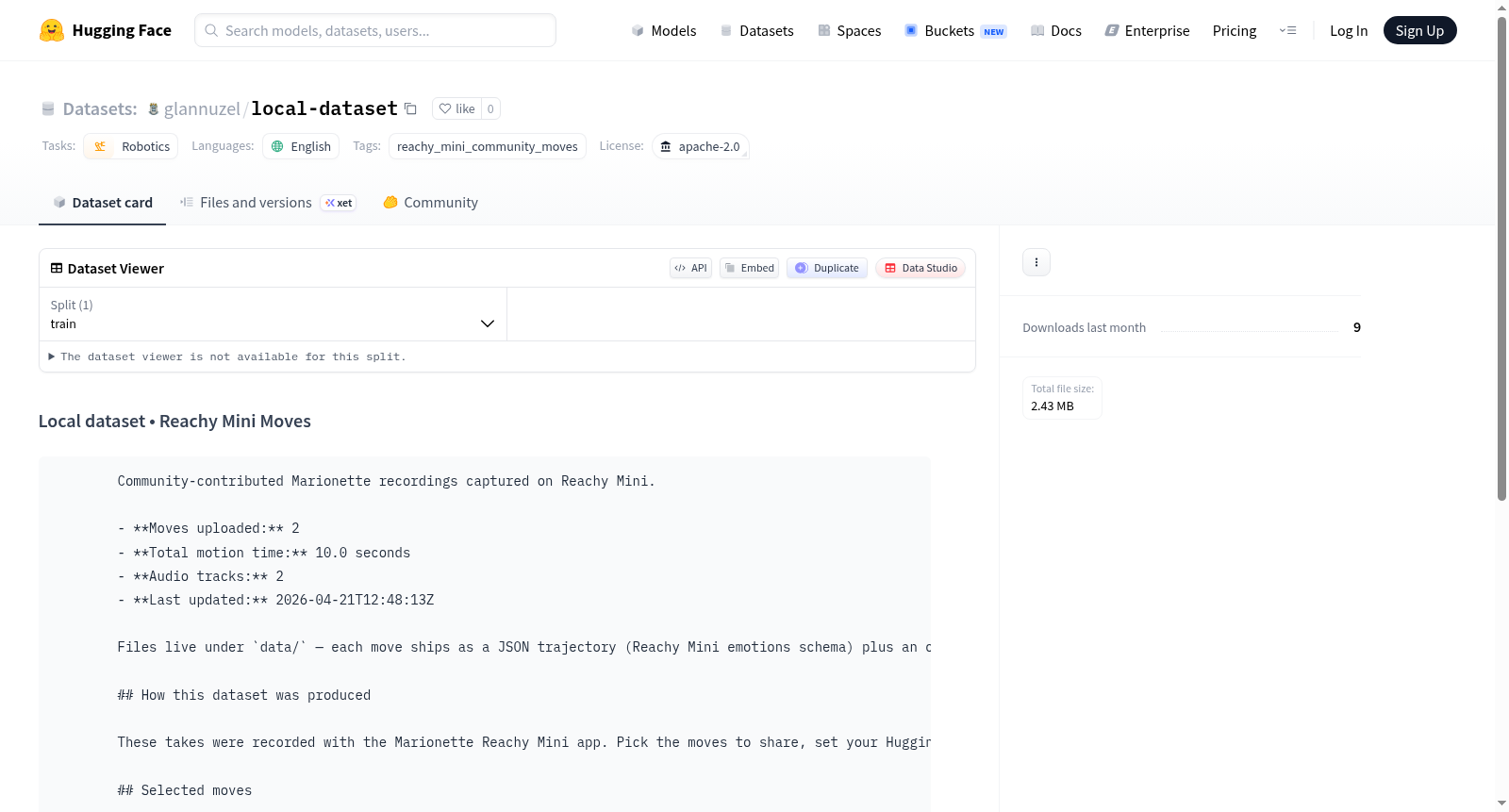
Task: Click the API button in Dataset Viewer
Action: 690,268
